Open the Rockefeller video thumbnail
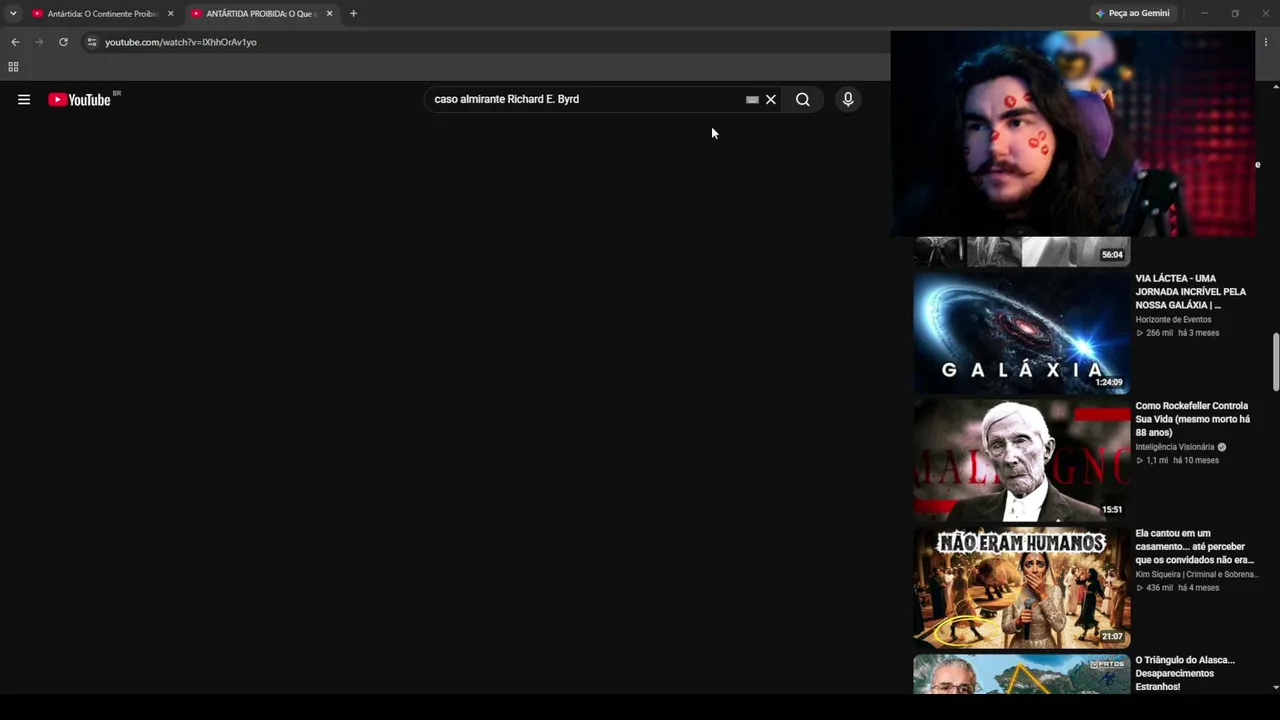1280x720 pixels. point(1021,460)
